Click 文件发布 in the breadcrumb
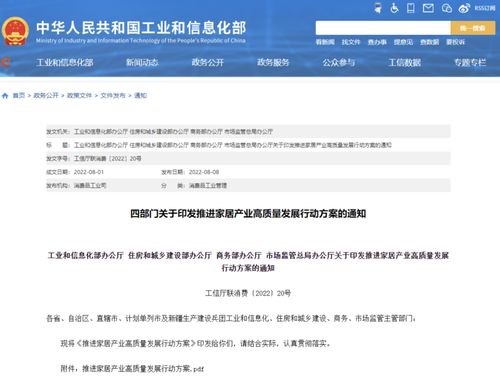The height and width of the screenshot is (379, 500). pos(113,96)
